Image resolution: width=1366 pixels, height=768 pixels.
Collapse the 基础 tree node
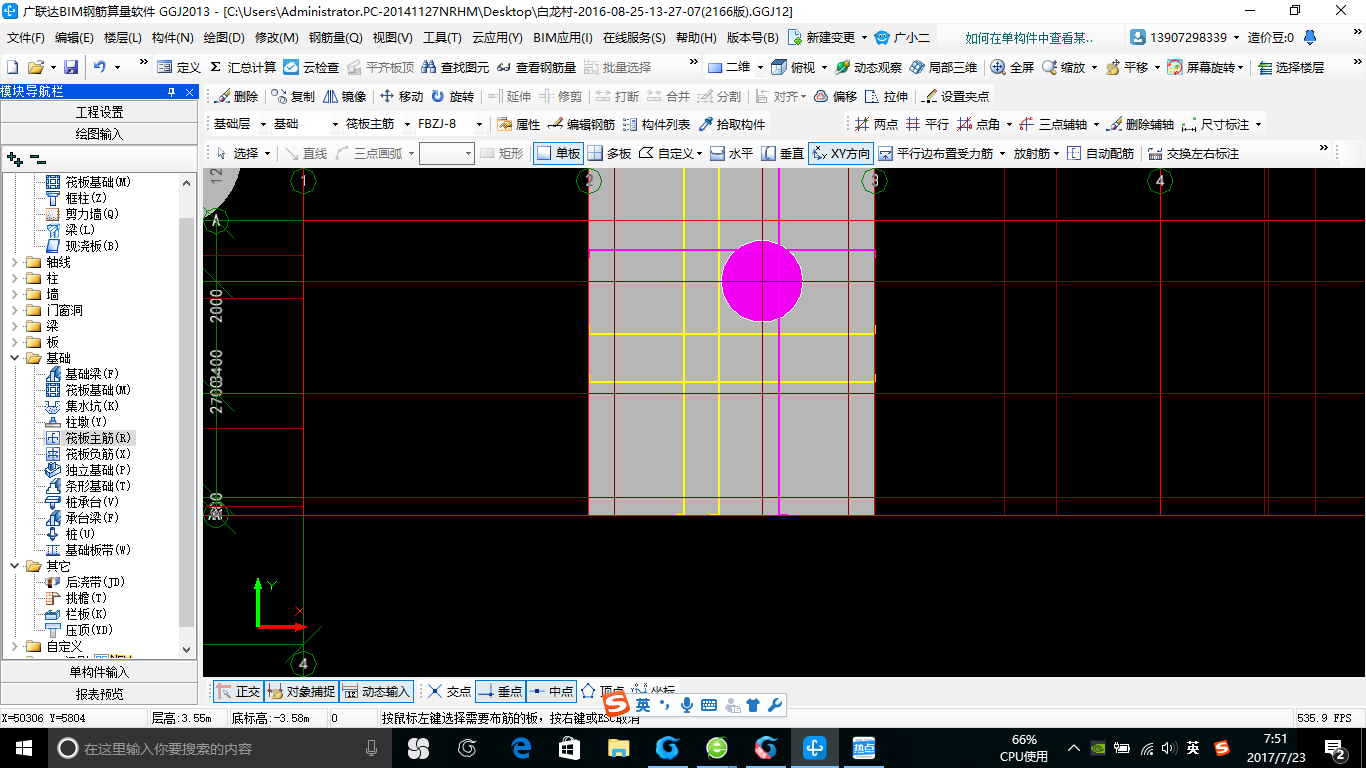[x=14, y=358]
